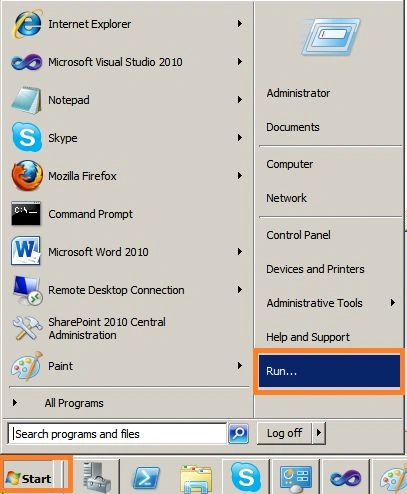Launch the Command Prompt icon
The image size is (407, 494).
pyautogui.click(x=26, y=213)
